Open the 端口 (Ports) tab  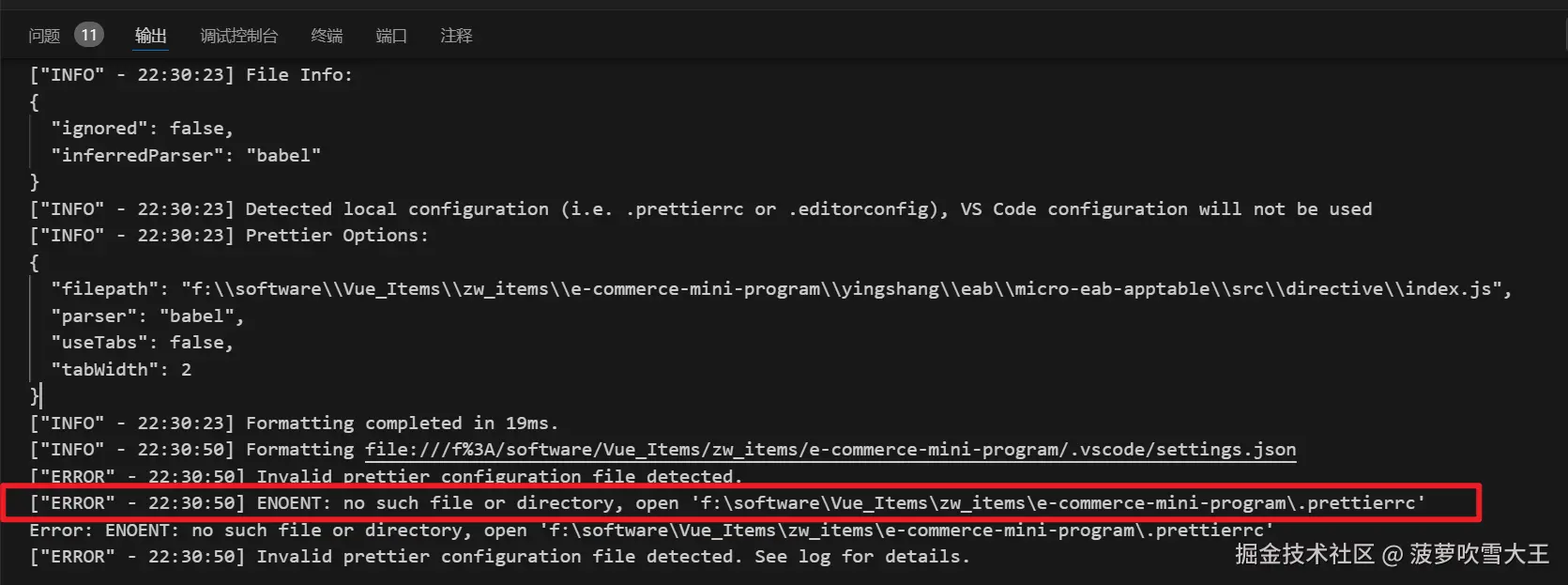point(391,36)
